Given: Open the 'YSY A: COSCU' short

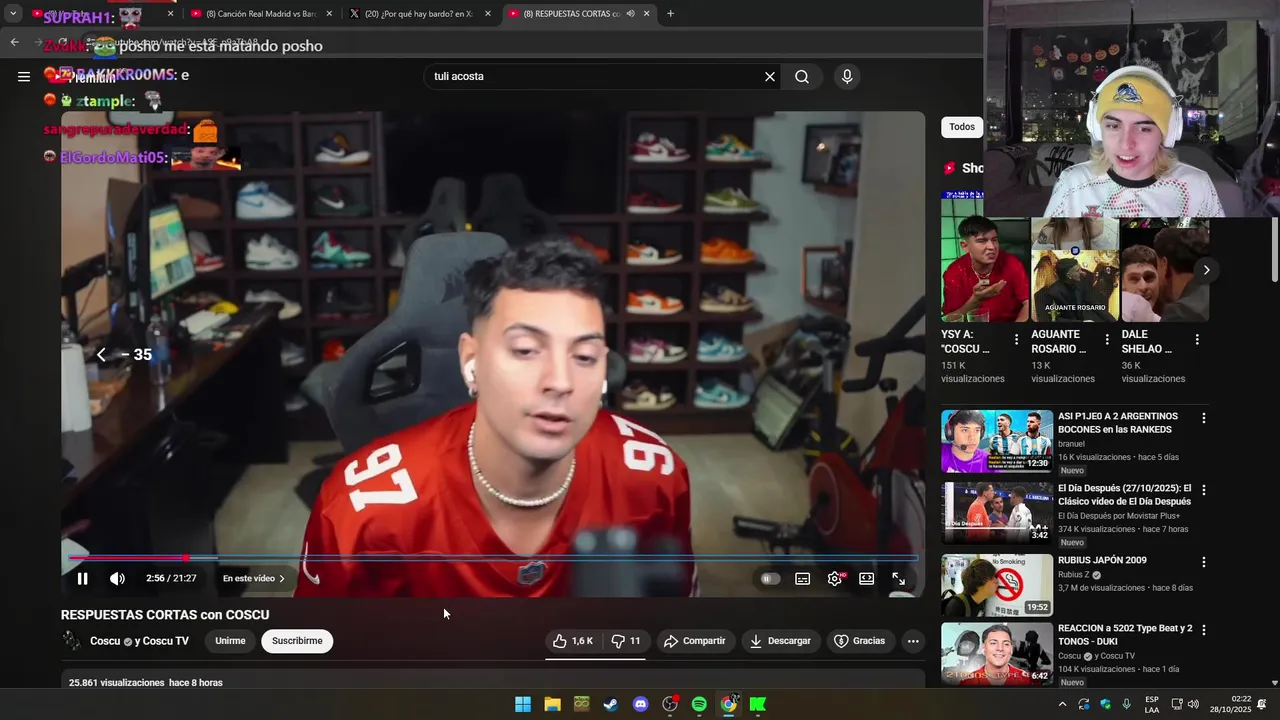Looking at the screenshot, I should coord(985,270).
